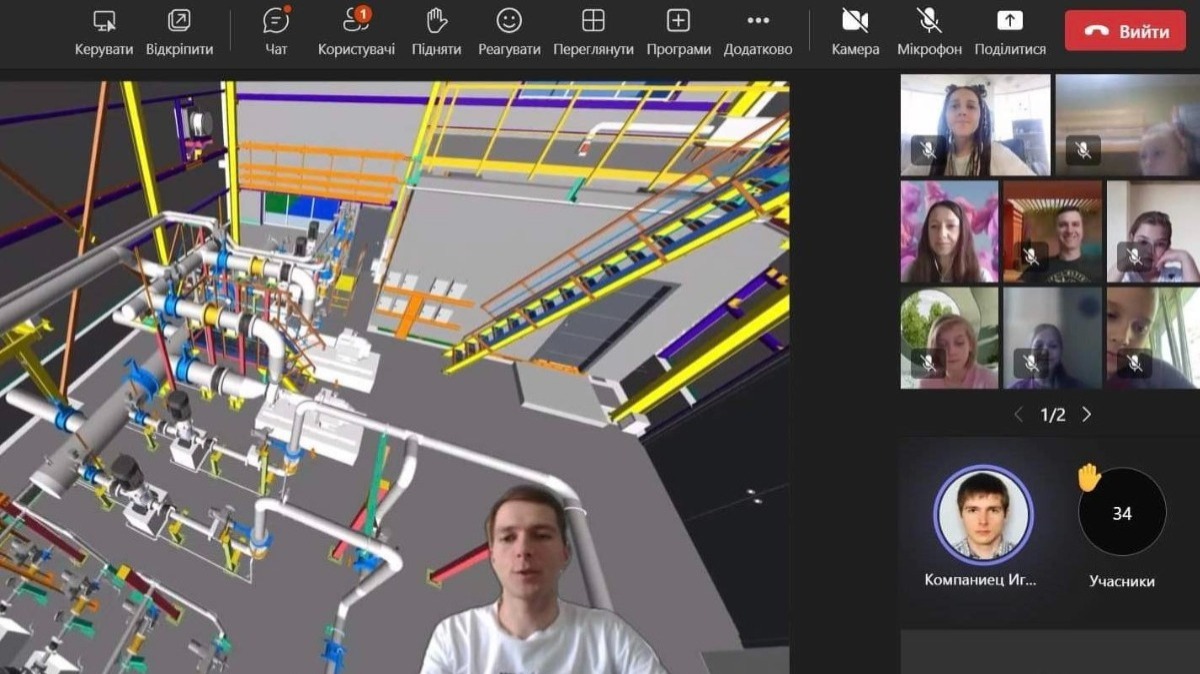This screenshot has width=1200, height=674.
Task: Select the top-left participant video with braids
Action: 975,125
